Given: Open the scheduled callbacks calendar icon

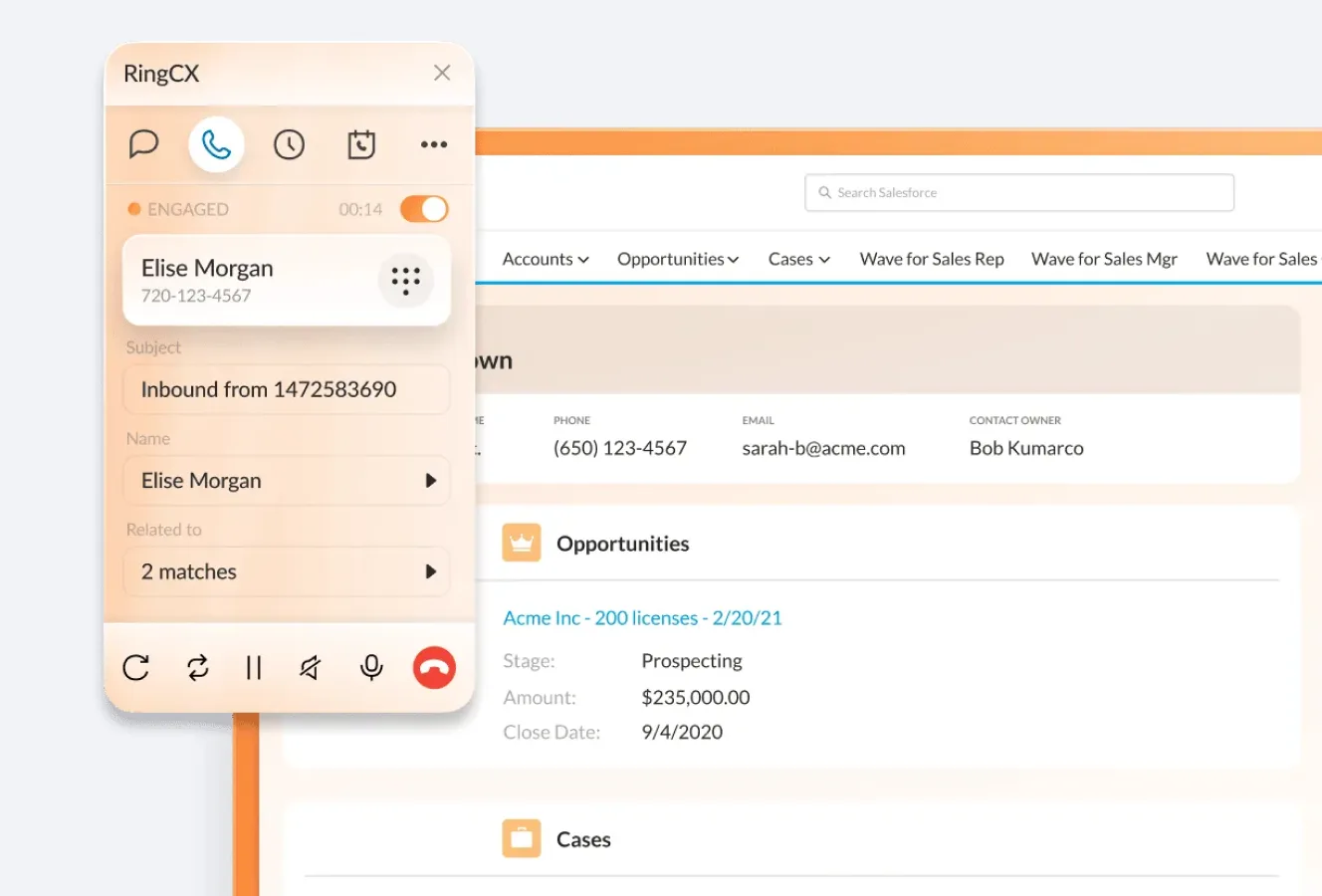Looking at the screenshot, I should (x=361, y=144).
